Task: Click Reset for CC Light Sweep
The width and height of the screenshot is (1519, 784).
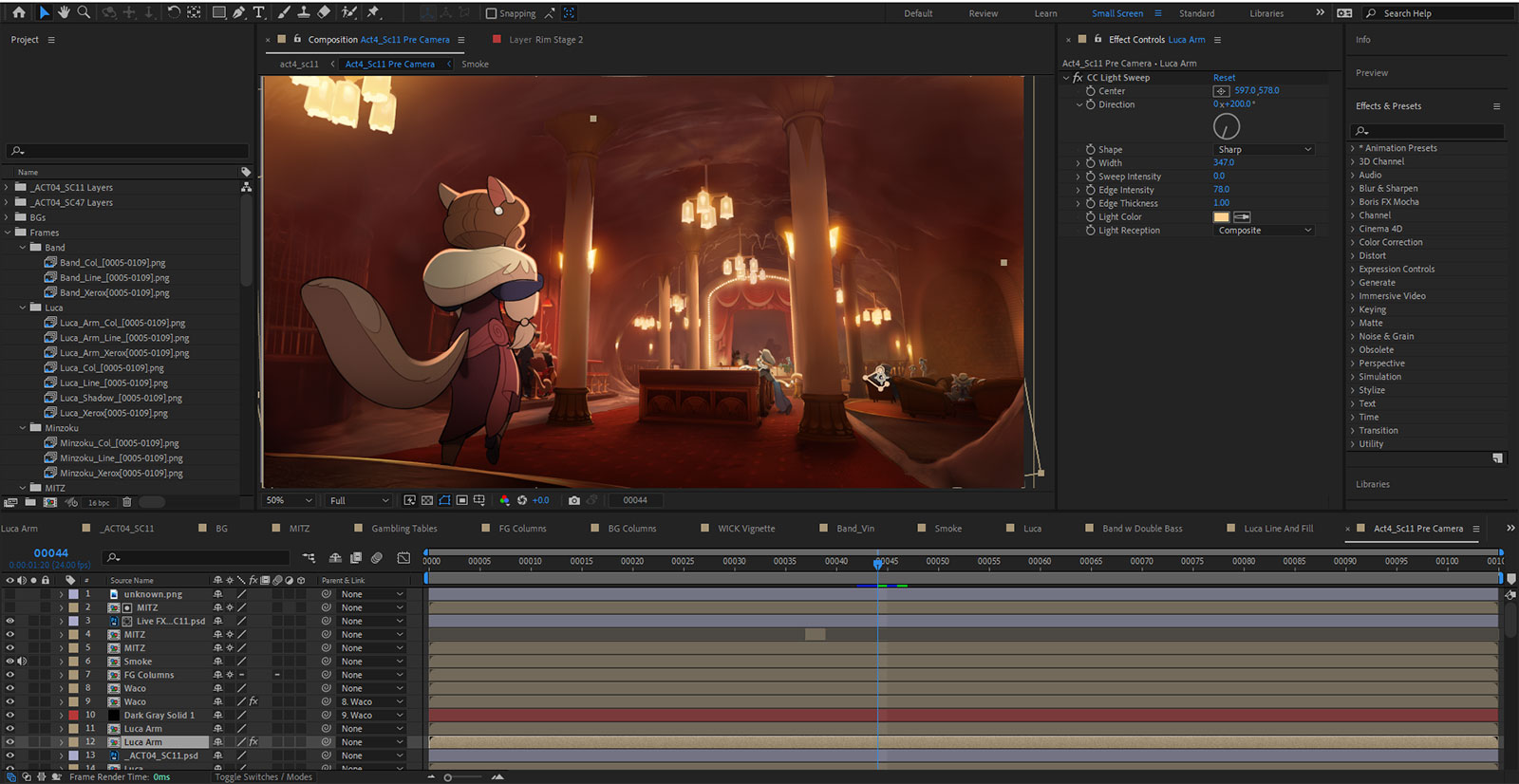Action: click(1225, 78)
